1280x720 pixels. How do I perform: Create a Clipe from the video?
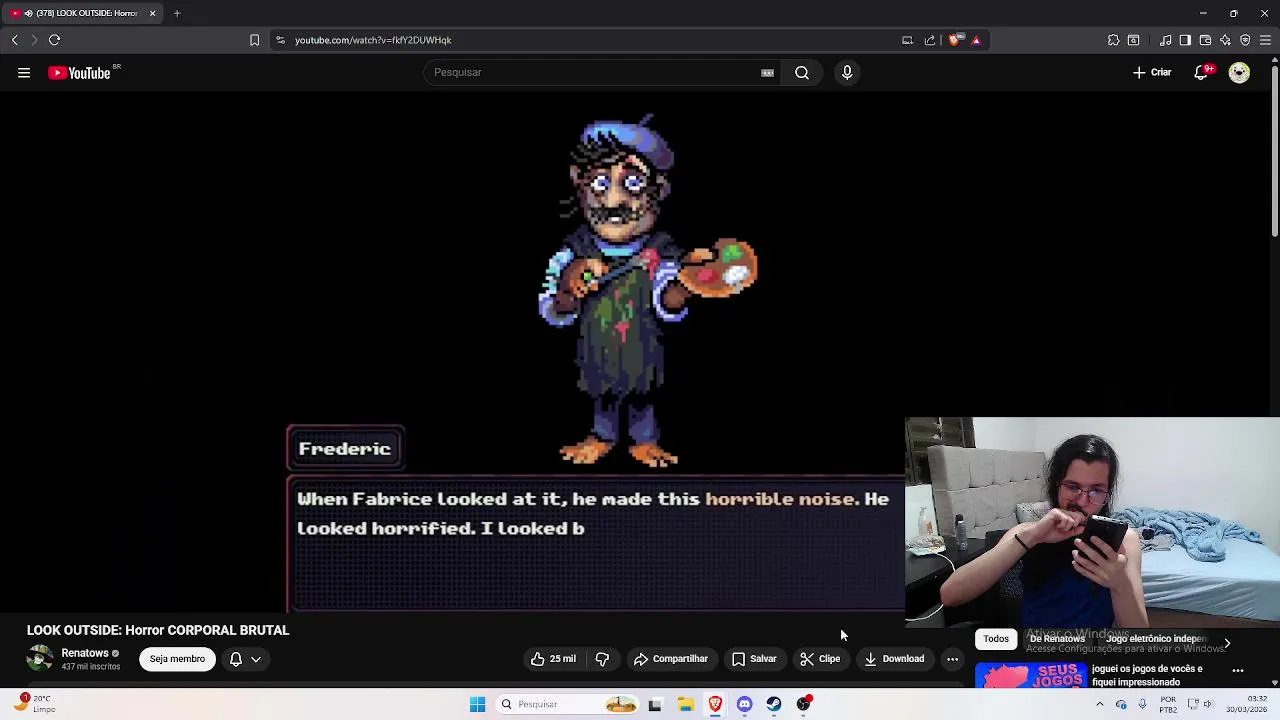(820, 659)
